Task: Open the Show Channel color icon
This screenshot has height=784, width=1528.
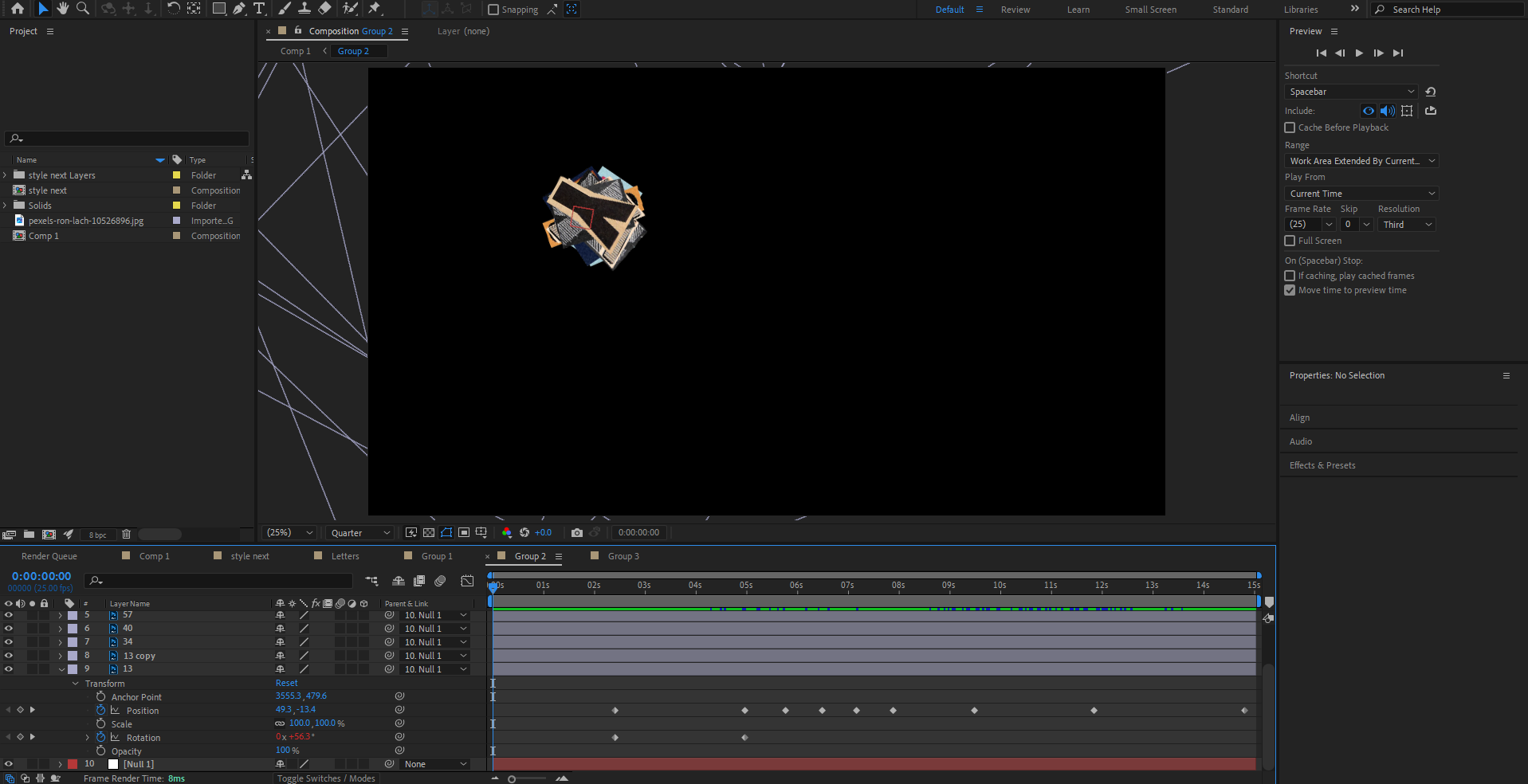Action: [x=507, y=532]
